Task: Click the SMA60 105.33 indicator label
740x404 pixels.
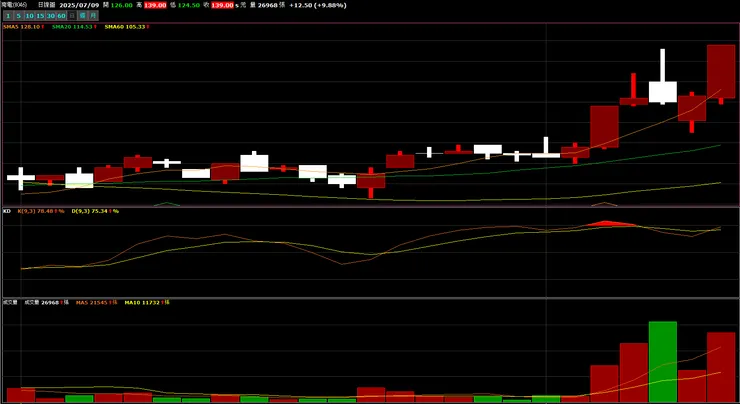Action: (126, 27)
